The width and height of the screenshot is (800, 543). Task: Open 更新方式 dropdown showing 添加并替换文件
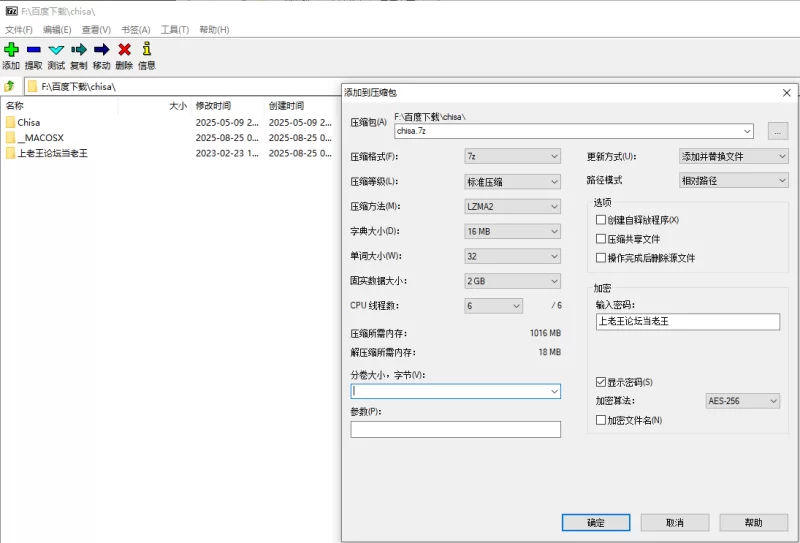click(733, 156)
